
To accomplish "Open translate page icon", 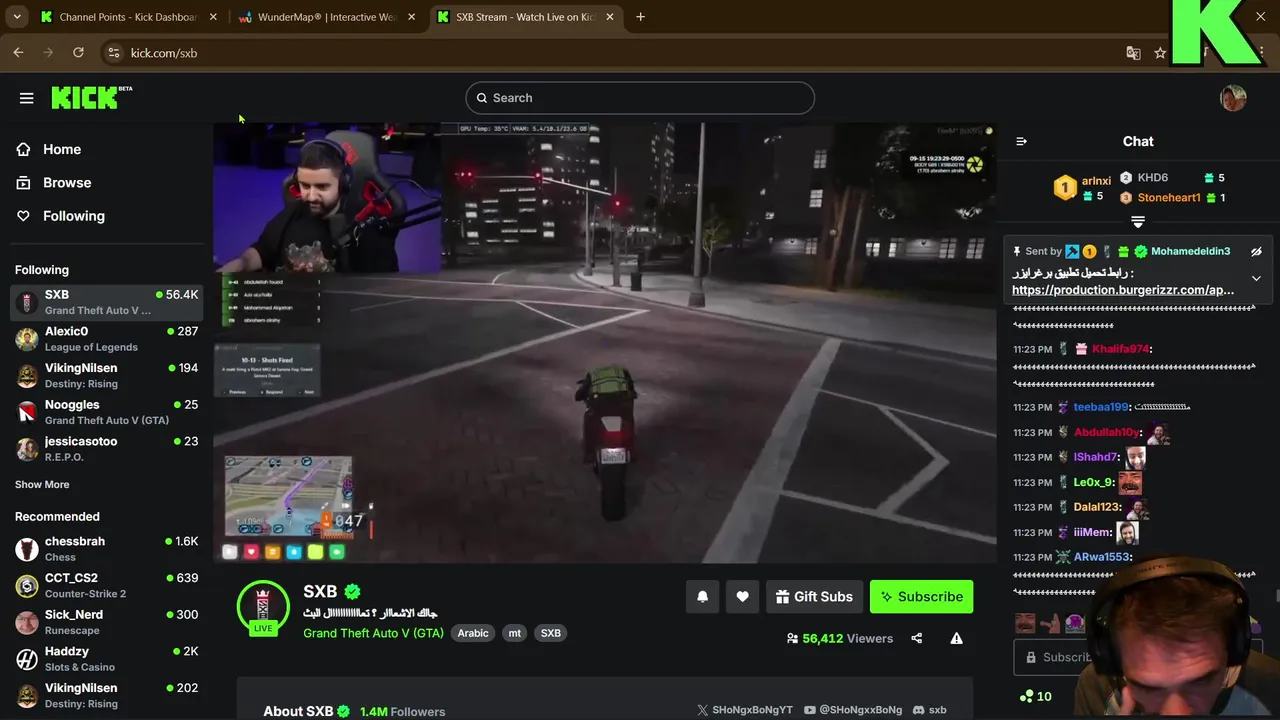I will coord(1133,53).
